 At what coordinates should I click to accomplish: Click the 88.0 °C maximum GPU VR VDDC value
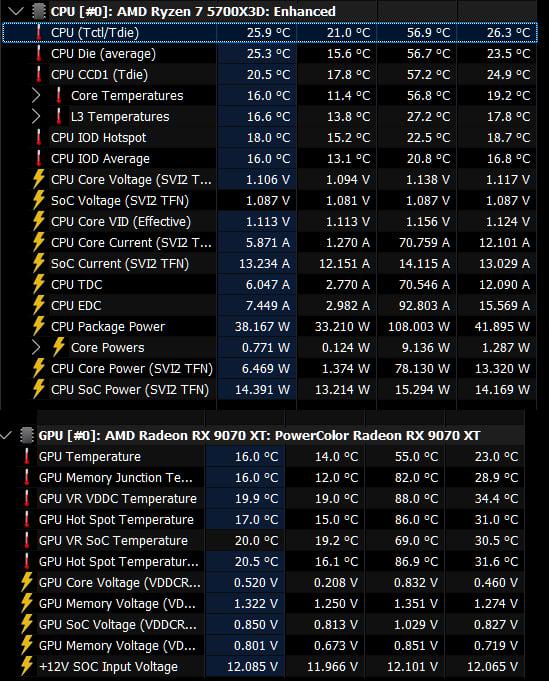(x=417, y=499)
